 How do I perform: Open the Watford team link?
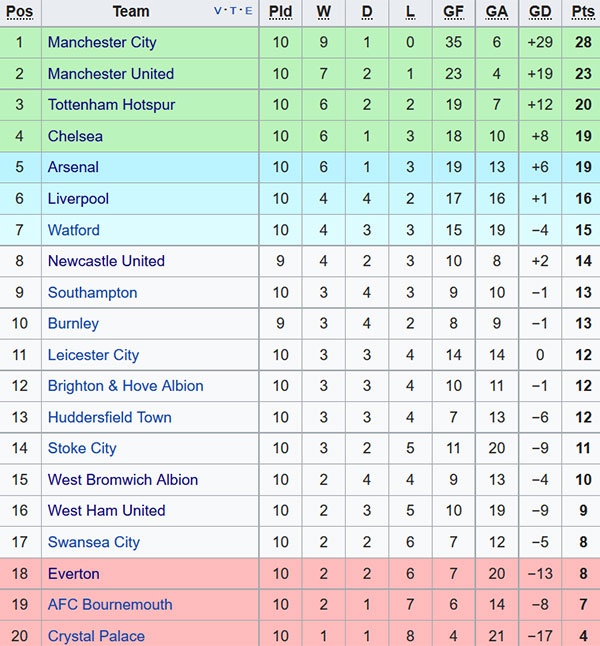point(74,230)
